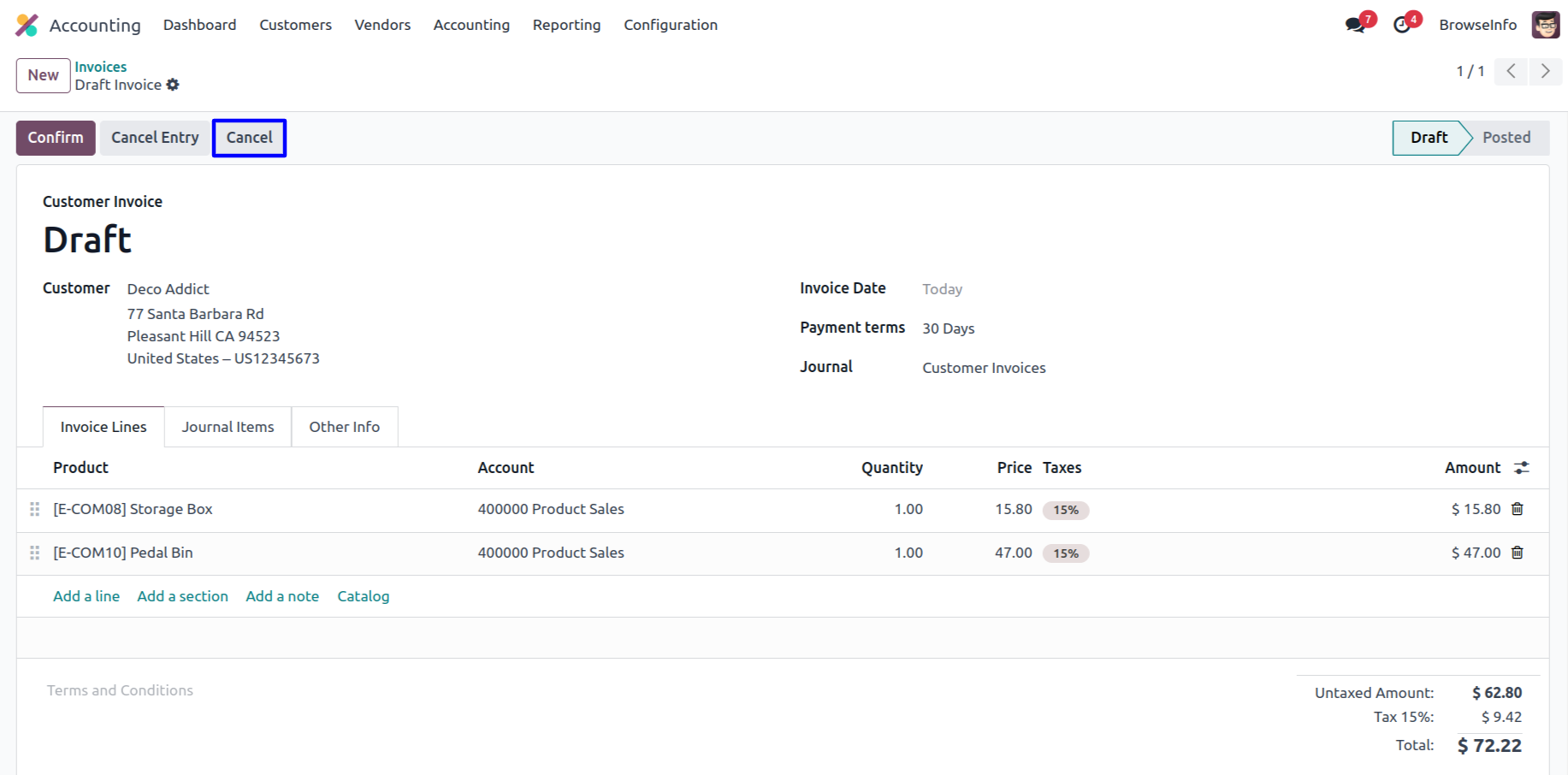
Task: Click the user avatar picture
Action: pos(1546,25)
